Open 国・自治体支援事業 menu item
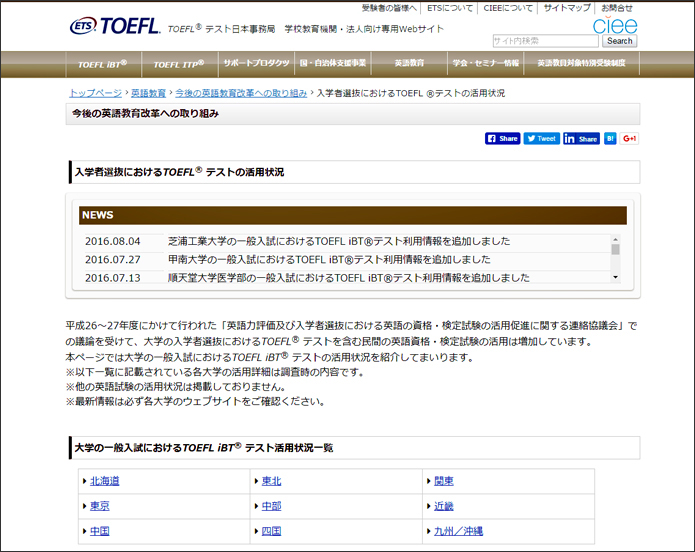 point(333,63)
